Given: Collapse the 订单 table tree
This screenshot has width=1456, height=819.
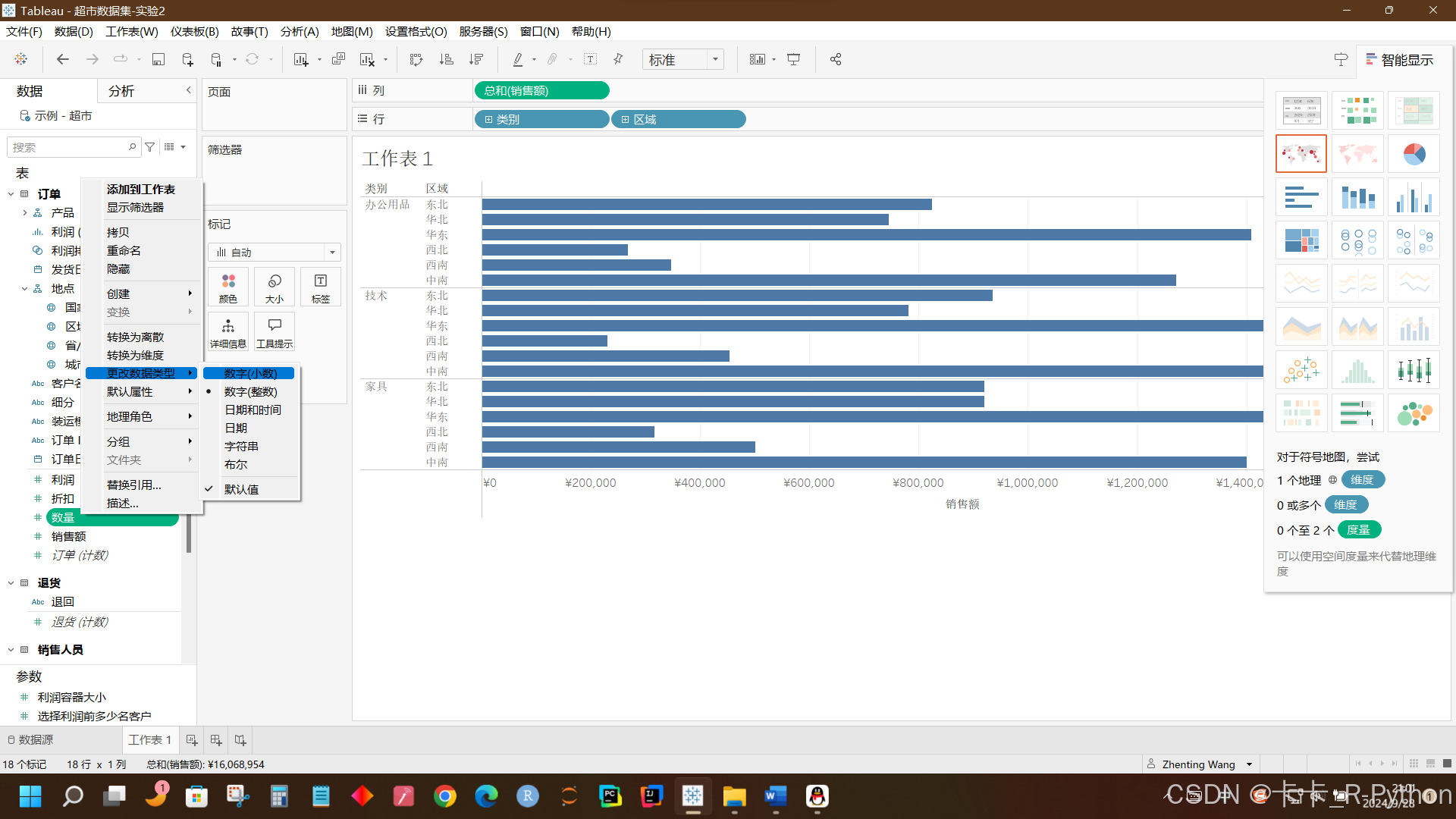Looking at the screenshot, I should click(x=11, y=194).
